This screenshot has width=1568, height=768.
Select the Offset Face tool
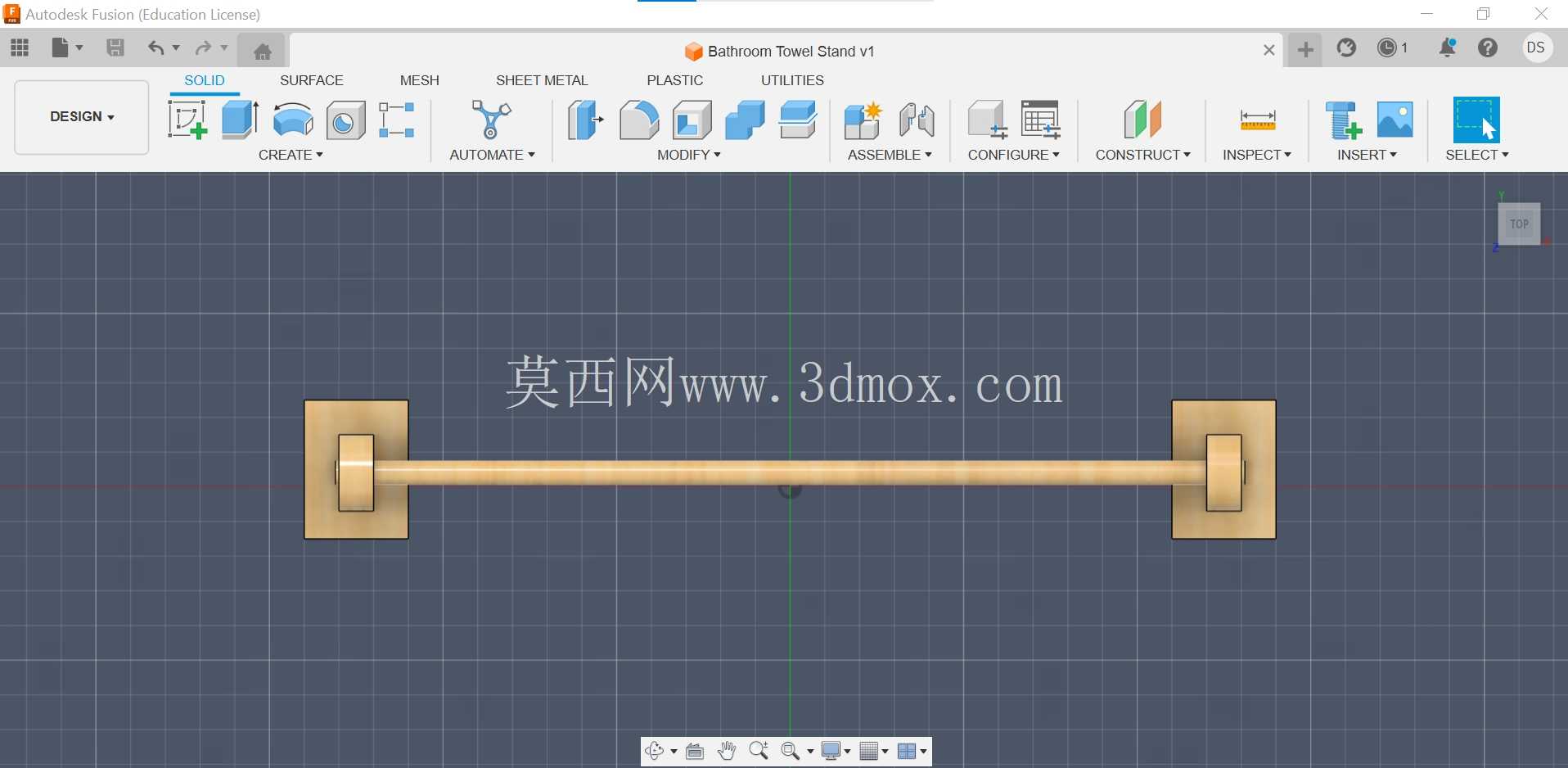798,120
